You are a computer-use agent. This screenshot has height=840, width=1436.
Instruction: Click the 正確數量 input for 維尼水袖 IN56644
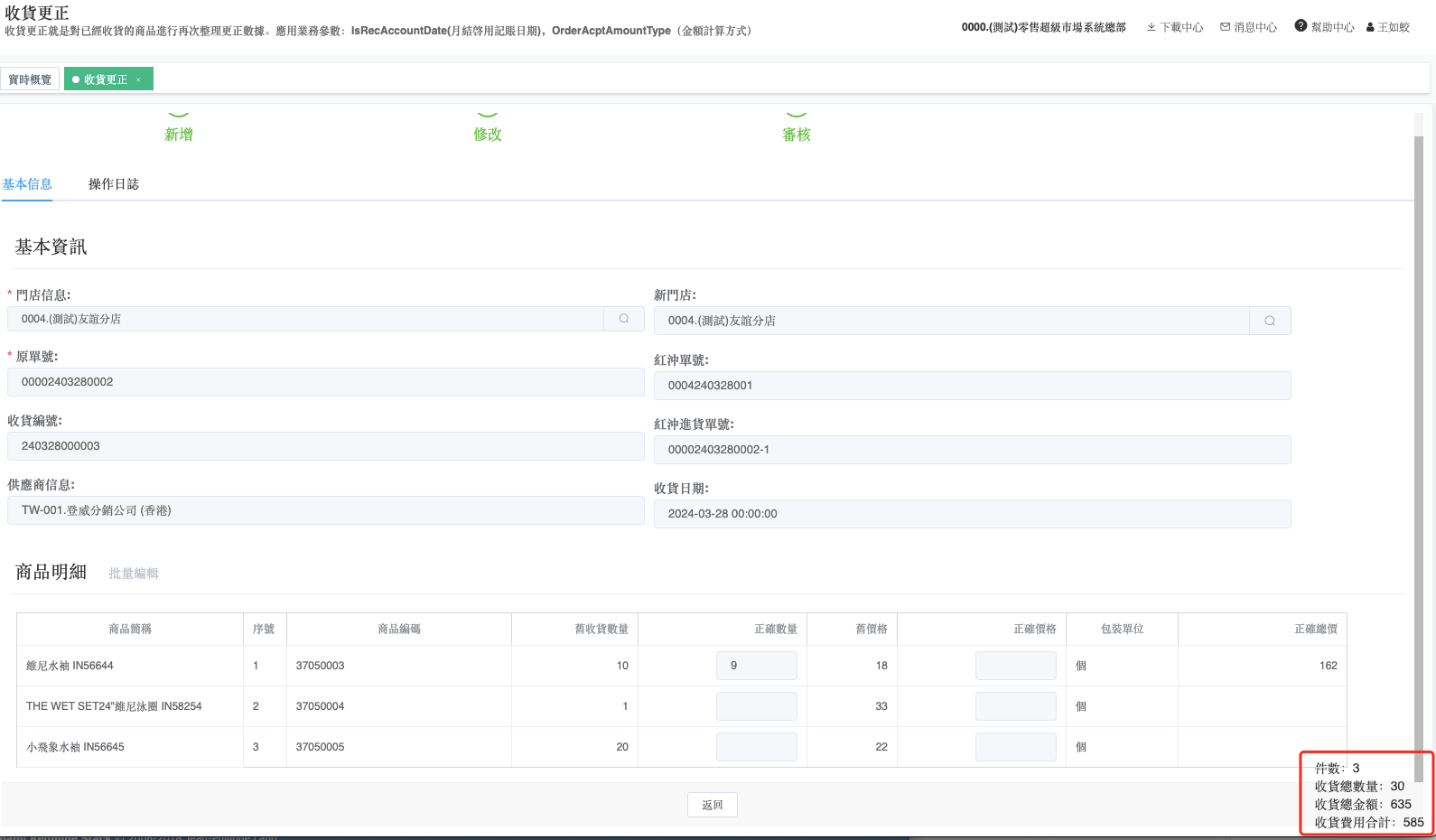point(757,666)
